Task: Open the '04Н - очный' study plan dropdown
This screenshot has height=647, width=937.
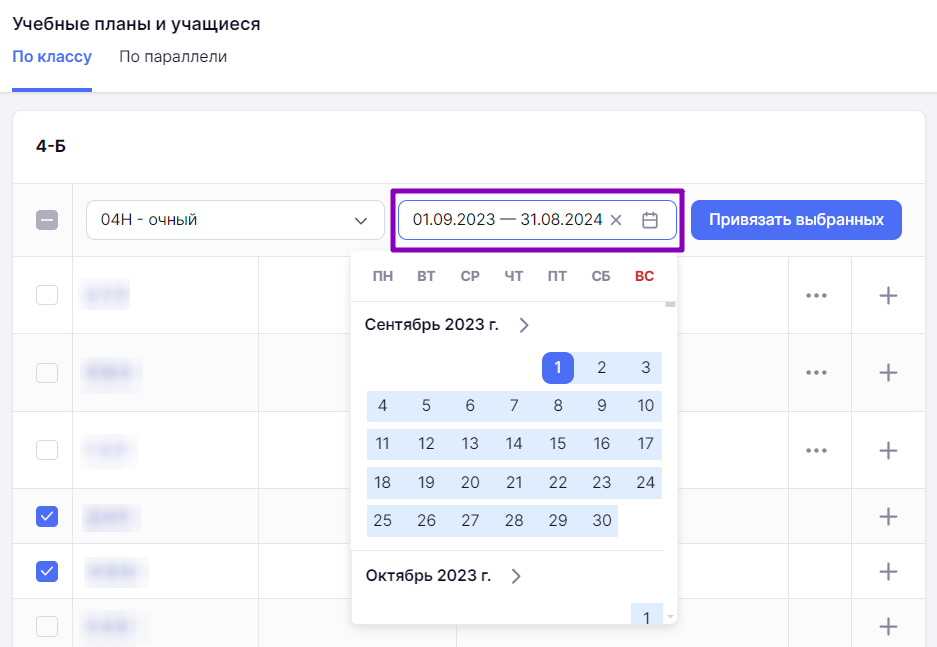Action: click(x=235, y=220)
